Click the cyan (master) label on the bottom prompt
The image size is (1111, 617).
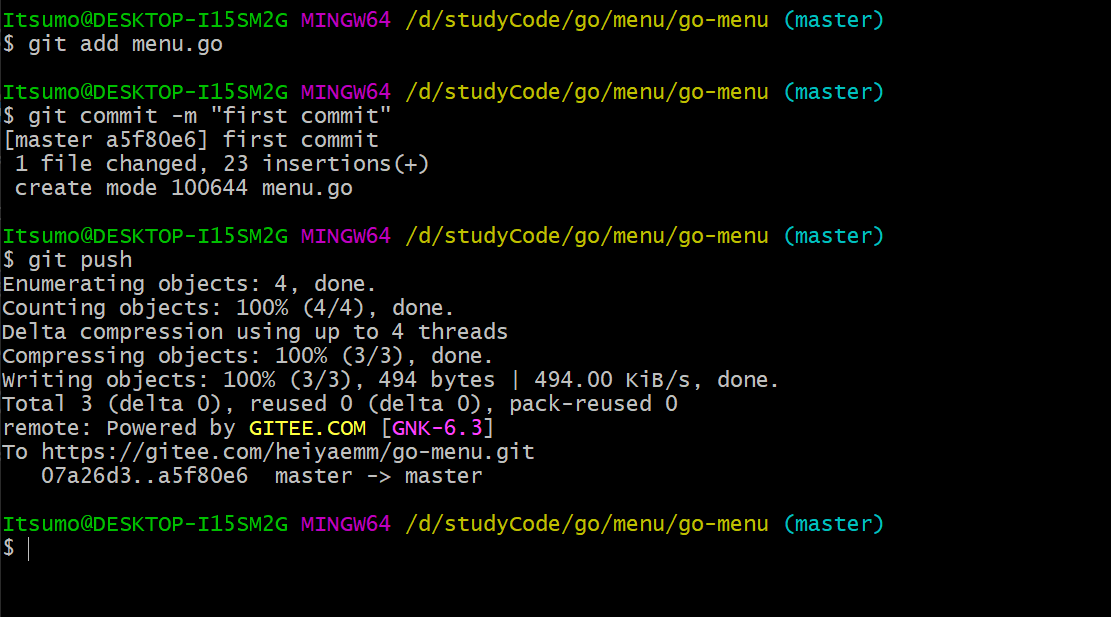tap(834, 524)
